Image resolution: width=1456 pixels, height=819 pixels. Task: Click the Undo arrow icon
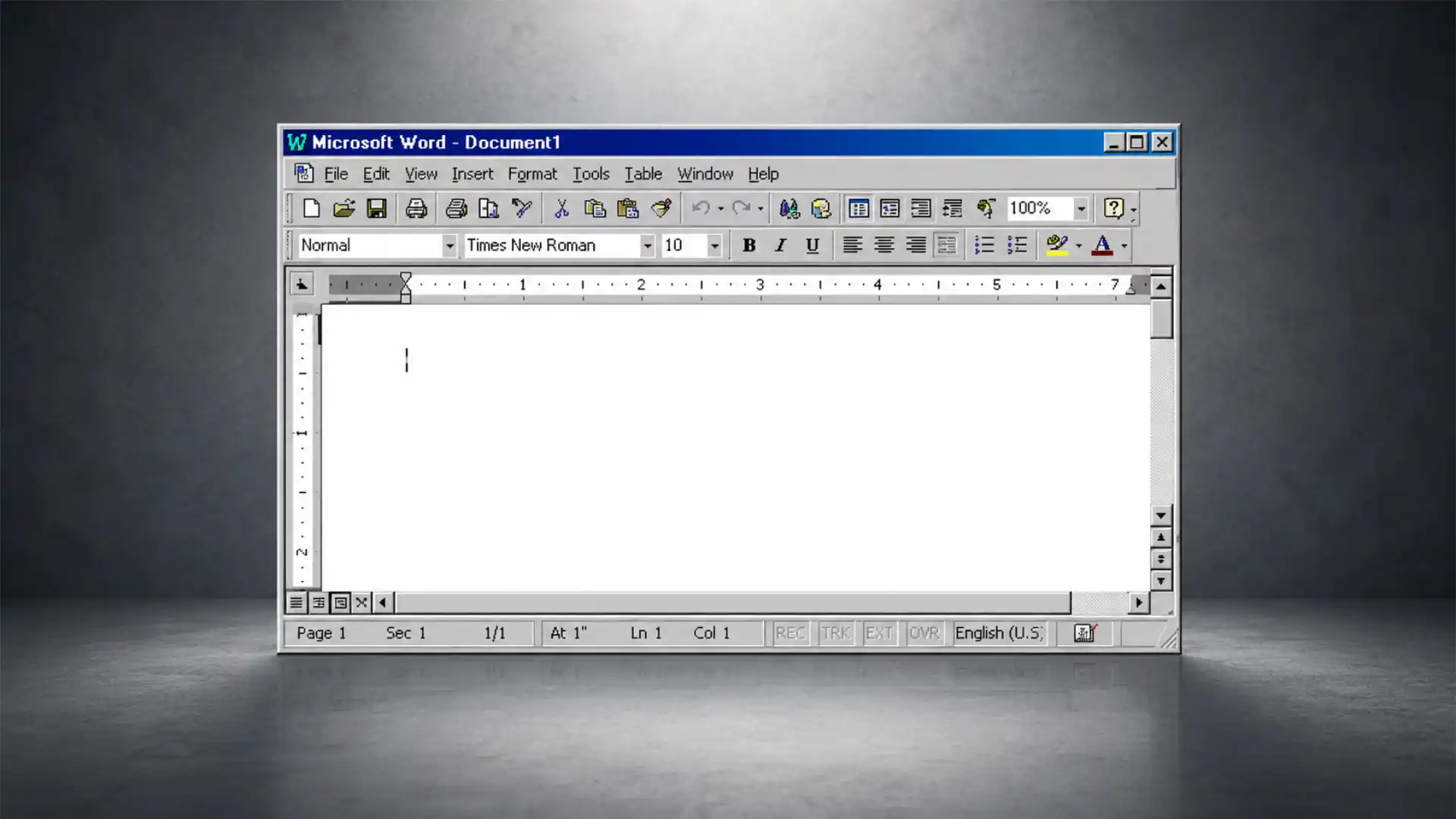click(701, 209)
